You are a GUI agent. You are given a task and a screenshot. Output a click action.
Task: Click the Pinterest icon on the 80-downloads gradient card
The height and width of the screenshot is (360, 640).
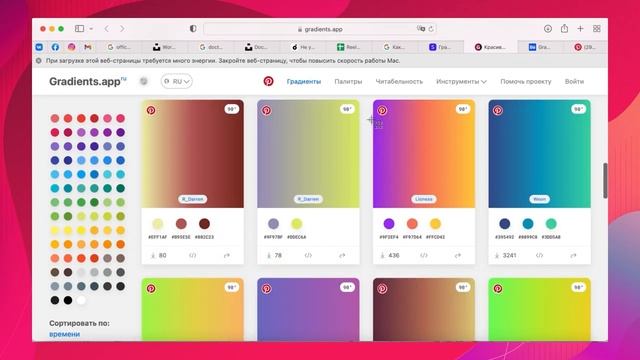pyautogui.click(x=151, y=110)
